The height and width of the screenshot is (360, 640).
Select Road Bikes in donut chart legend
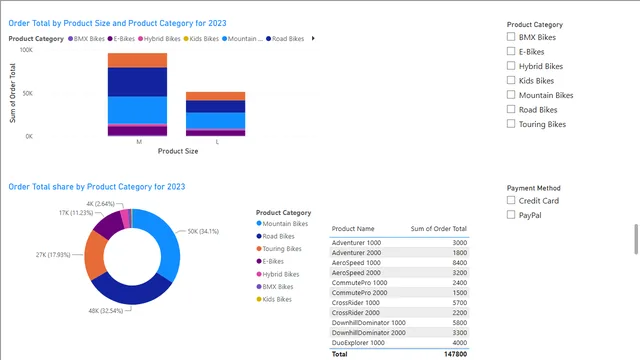pos(276,236)
